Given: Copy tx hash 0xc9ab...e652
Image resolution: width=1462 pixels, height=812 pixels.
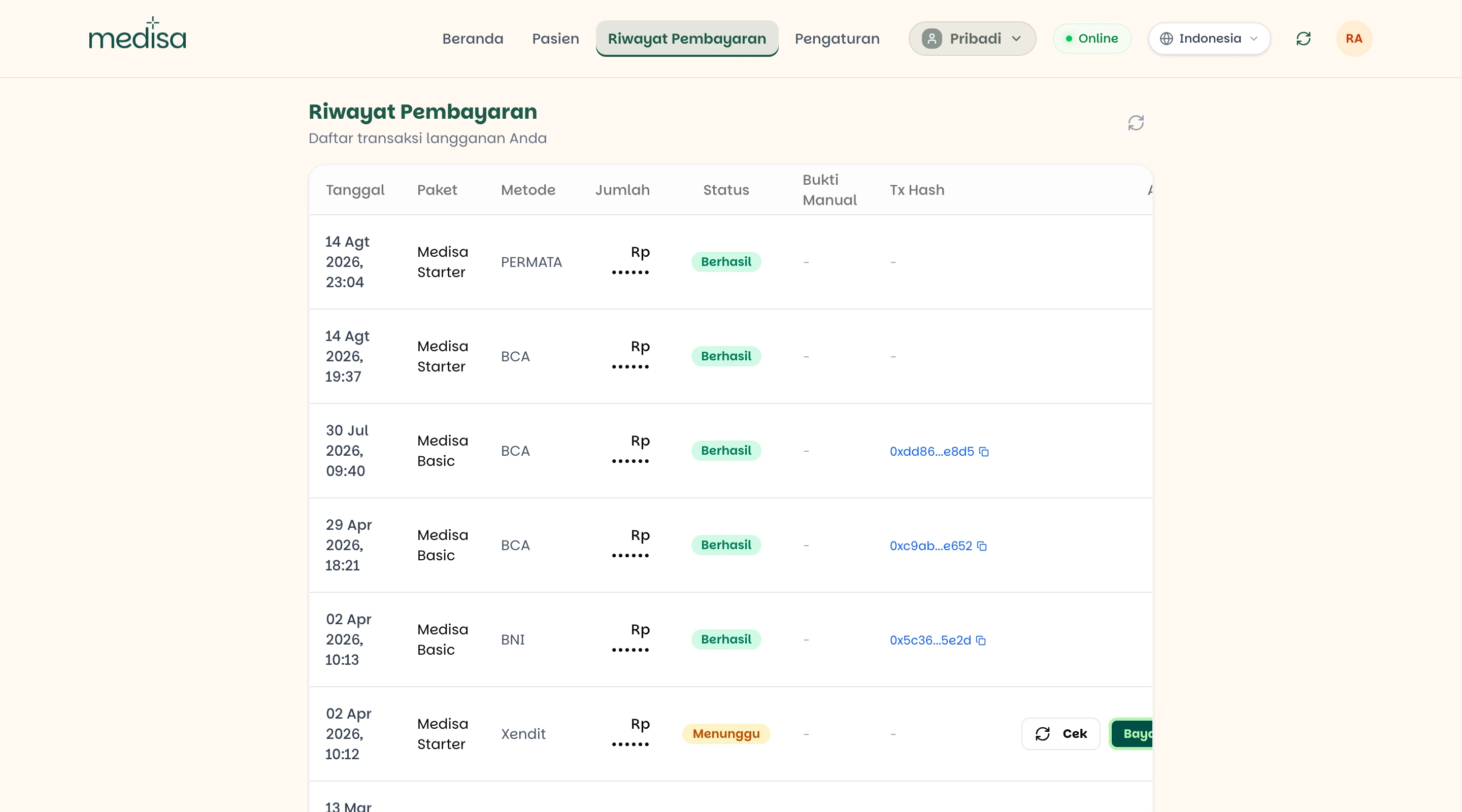Looking at the screenshot, I should 982,546.
